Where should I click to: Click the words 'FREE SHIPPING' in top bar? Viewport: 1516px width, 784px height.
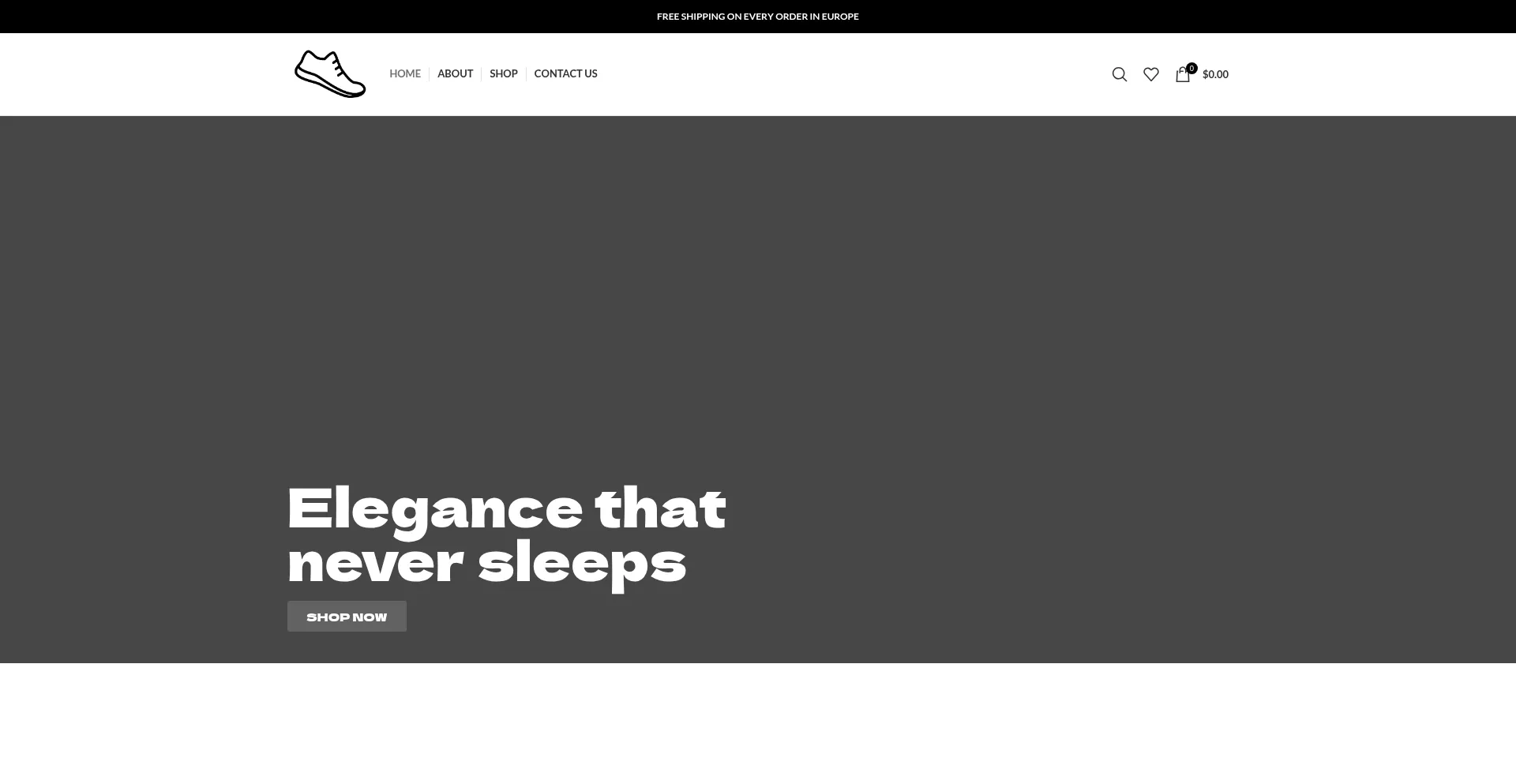[691, 17]
